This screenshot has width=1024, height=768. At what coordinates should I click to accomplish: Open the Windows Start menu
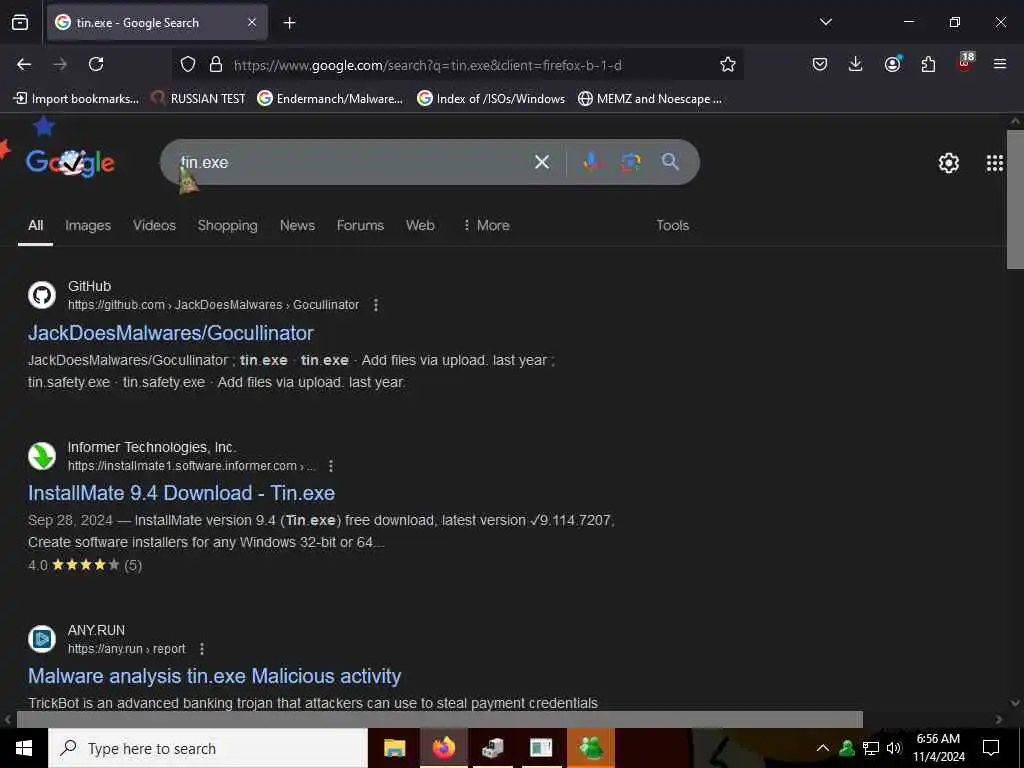(24, 748)
